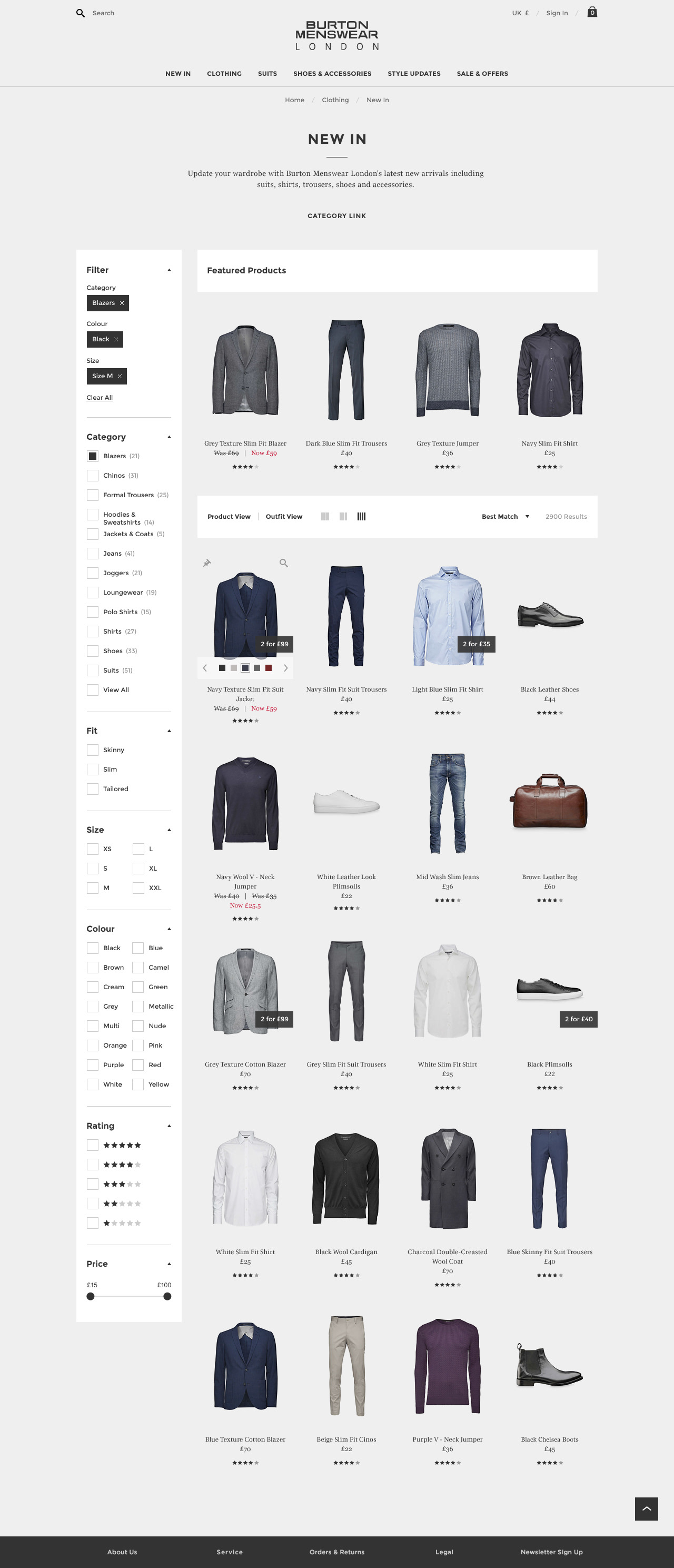Pin the Navy Texture Slim Fit Suit Jacket
The width and height of the screenshot is (674, 1568).
coord(207,563)
